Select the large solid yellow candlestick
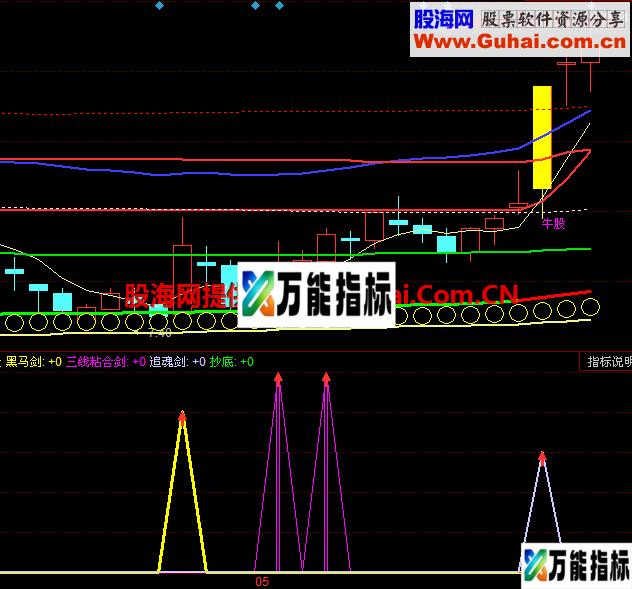Image resolution: width=632 pixels, height=589 pixels. click(x=542, y=137)
